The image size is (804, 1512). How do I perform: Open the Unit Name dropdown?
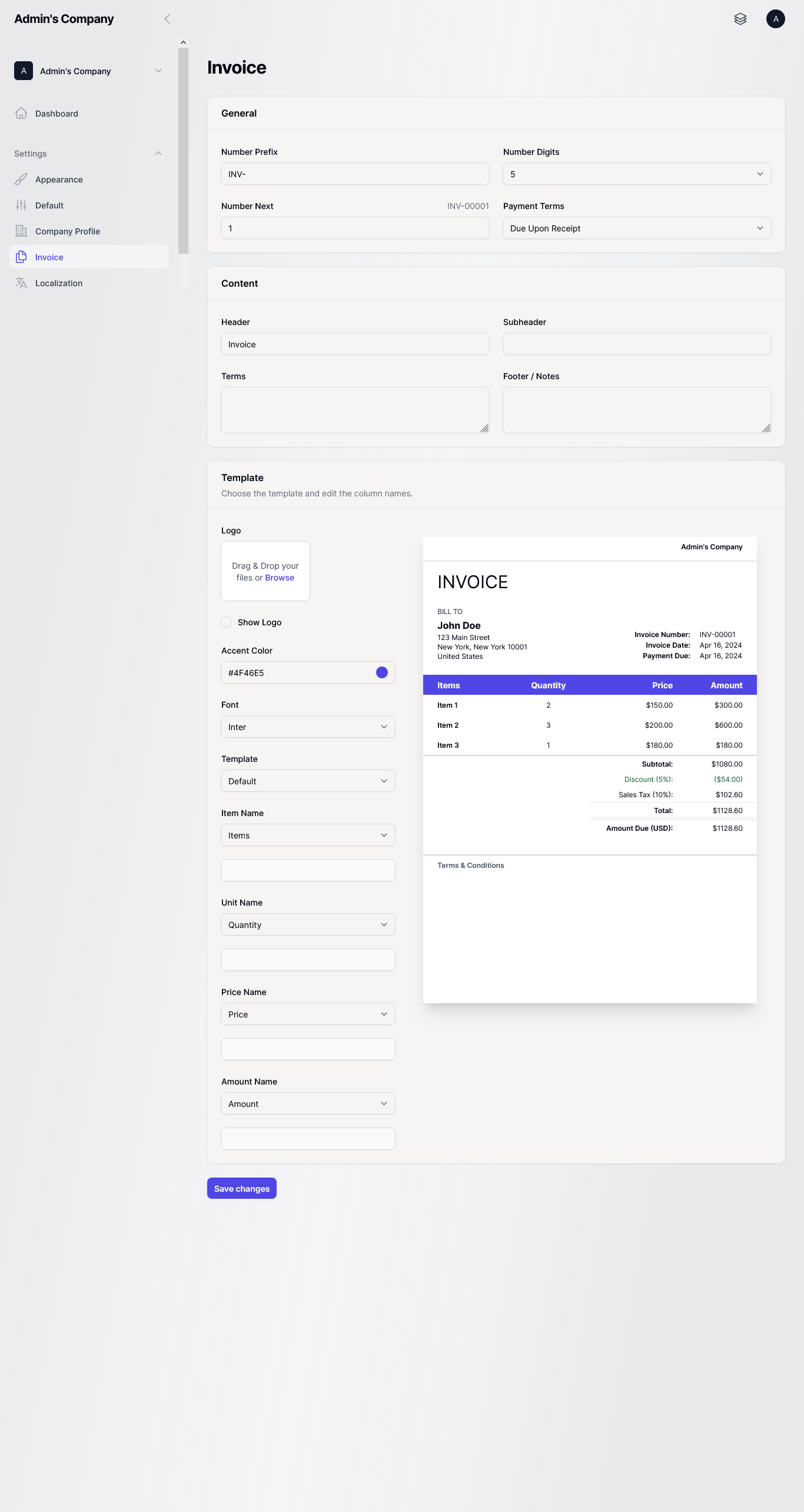tap(308, 924)
